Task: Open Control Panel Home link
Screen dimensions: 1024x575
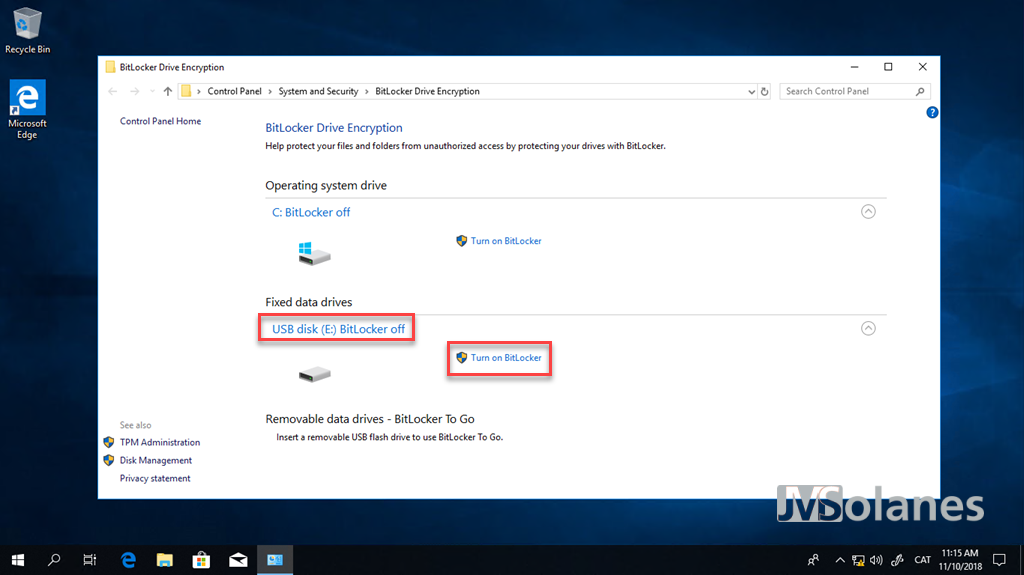Action: coord(160,121)
